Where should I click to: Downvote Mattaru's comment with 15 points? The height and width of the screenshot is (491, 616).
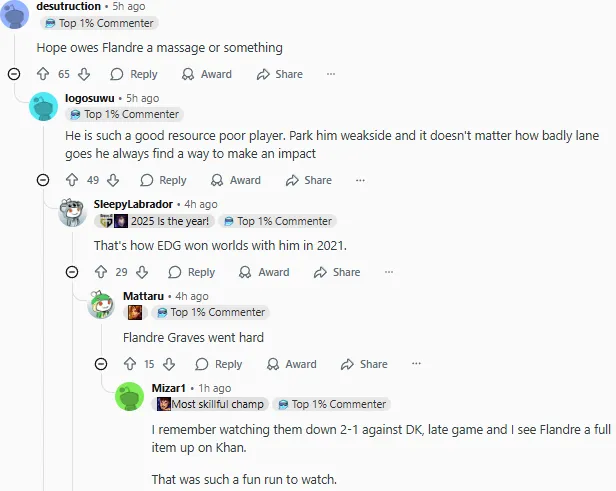pyautogui.click(x=169, y=364)
